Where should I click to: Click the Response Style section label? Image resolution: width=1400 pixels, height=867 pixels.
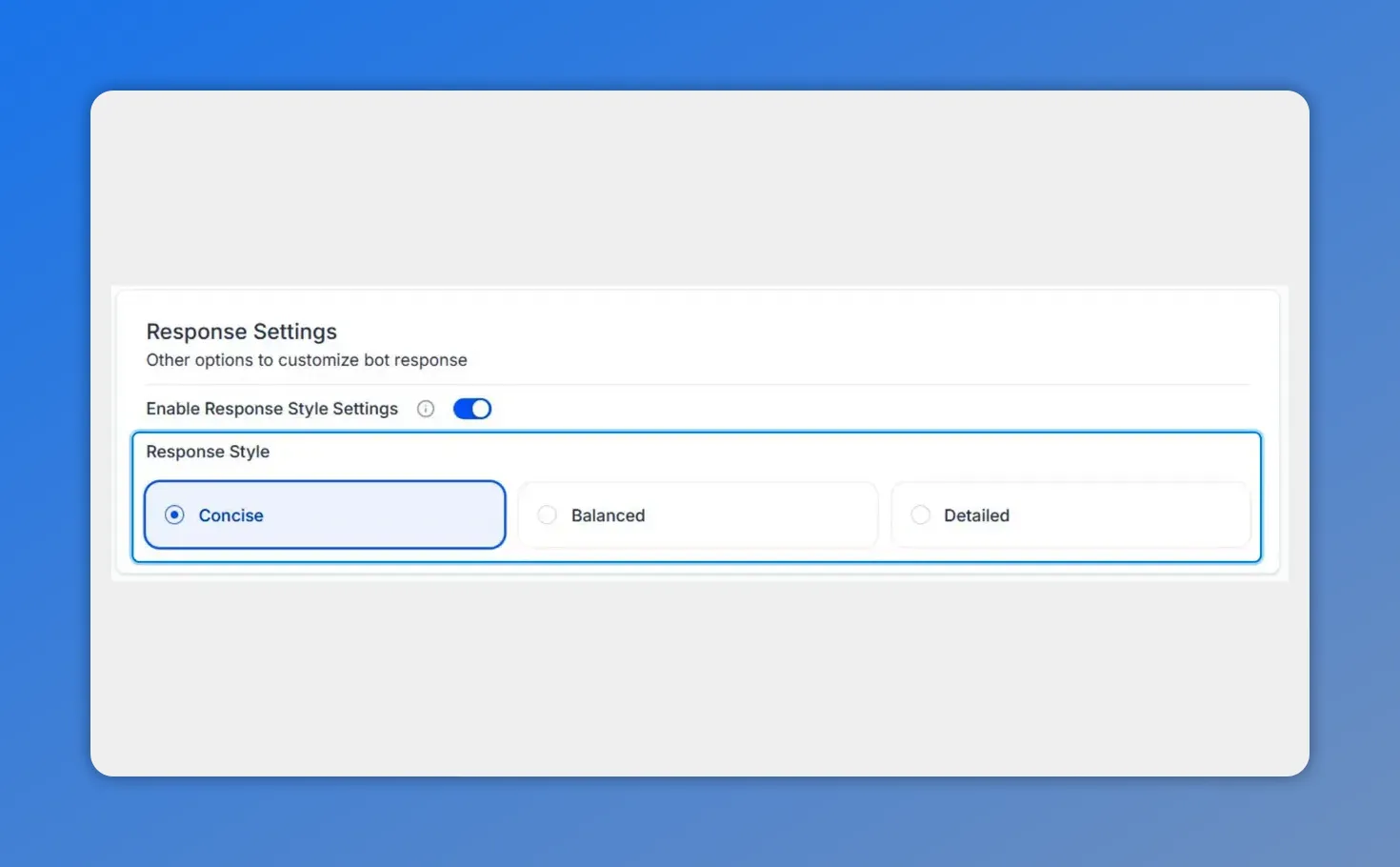207,451
